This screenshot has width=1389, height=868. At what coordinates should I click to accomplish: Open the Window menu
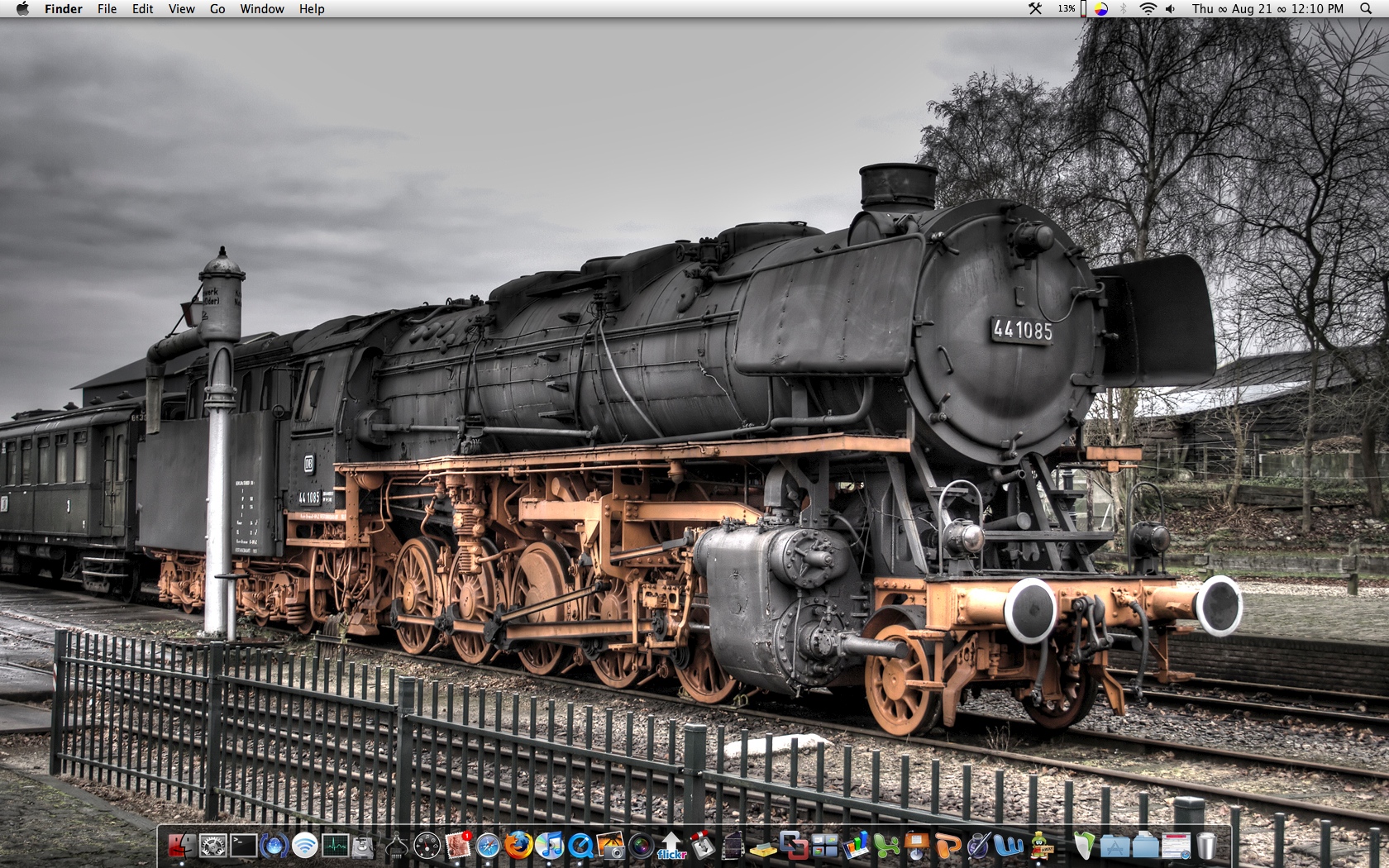click(262, 9)
